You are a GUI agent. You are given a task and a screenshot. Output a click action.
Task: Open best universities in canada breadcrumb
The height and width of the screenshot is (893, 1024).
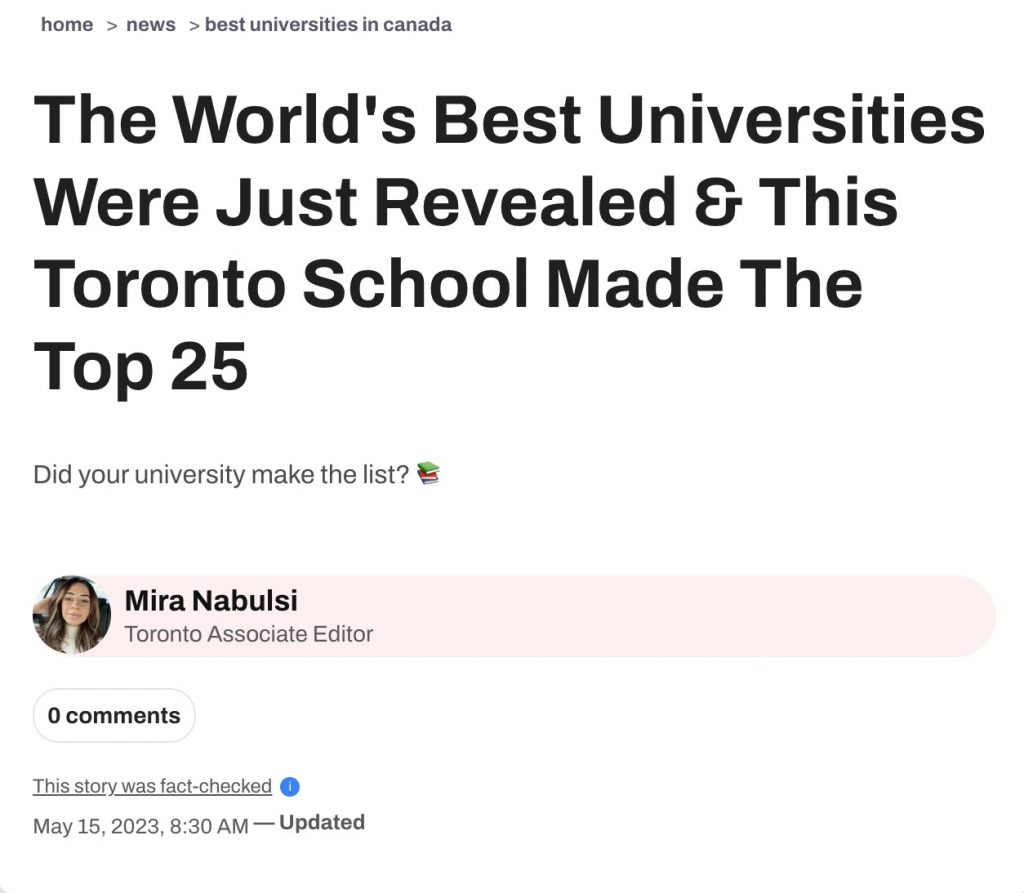328,25
